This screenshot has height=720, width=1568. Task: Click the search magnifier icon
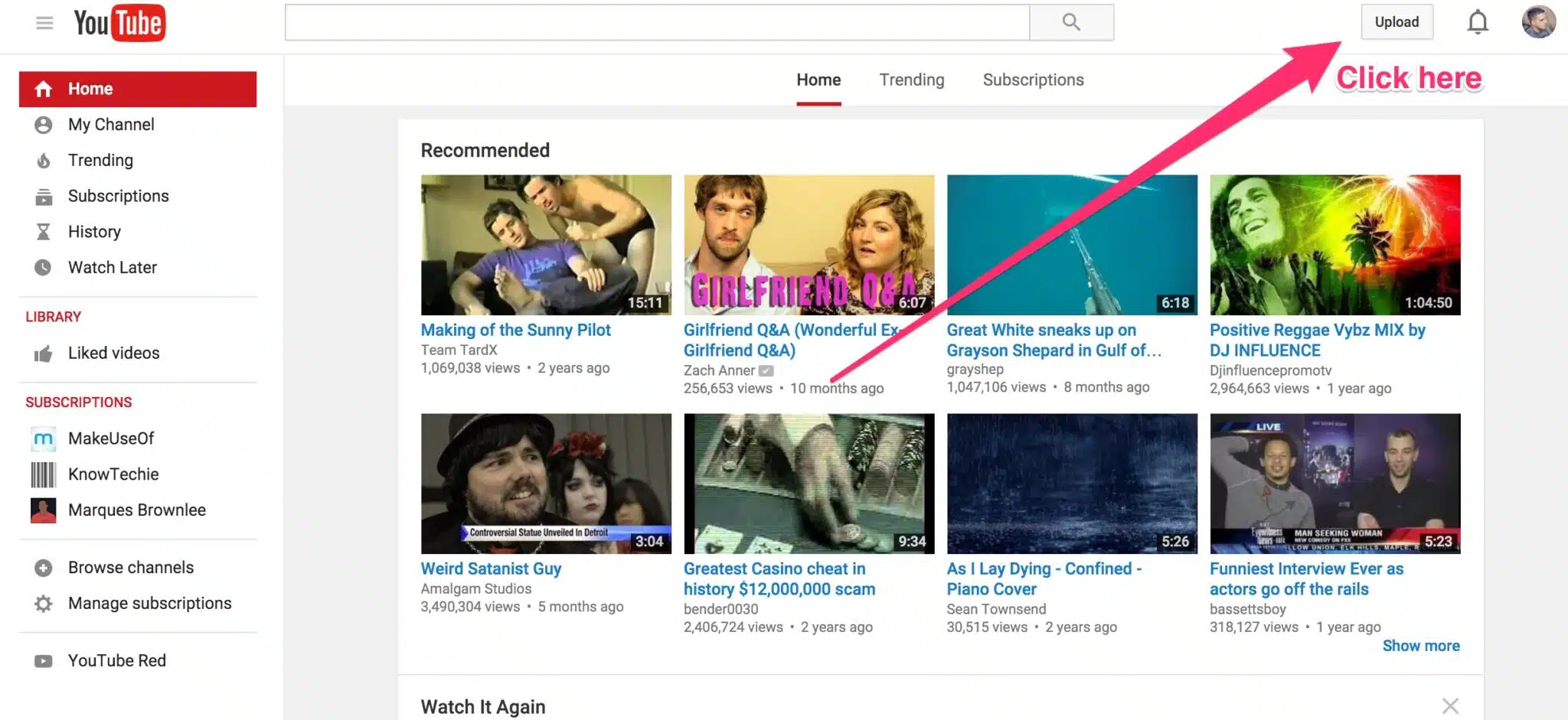(x=1070, y=21)
